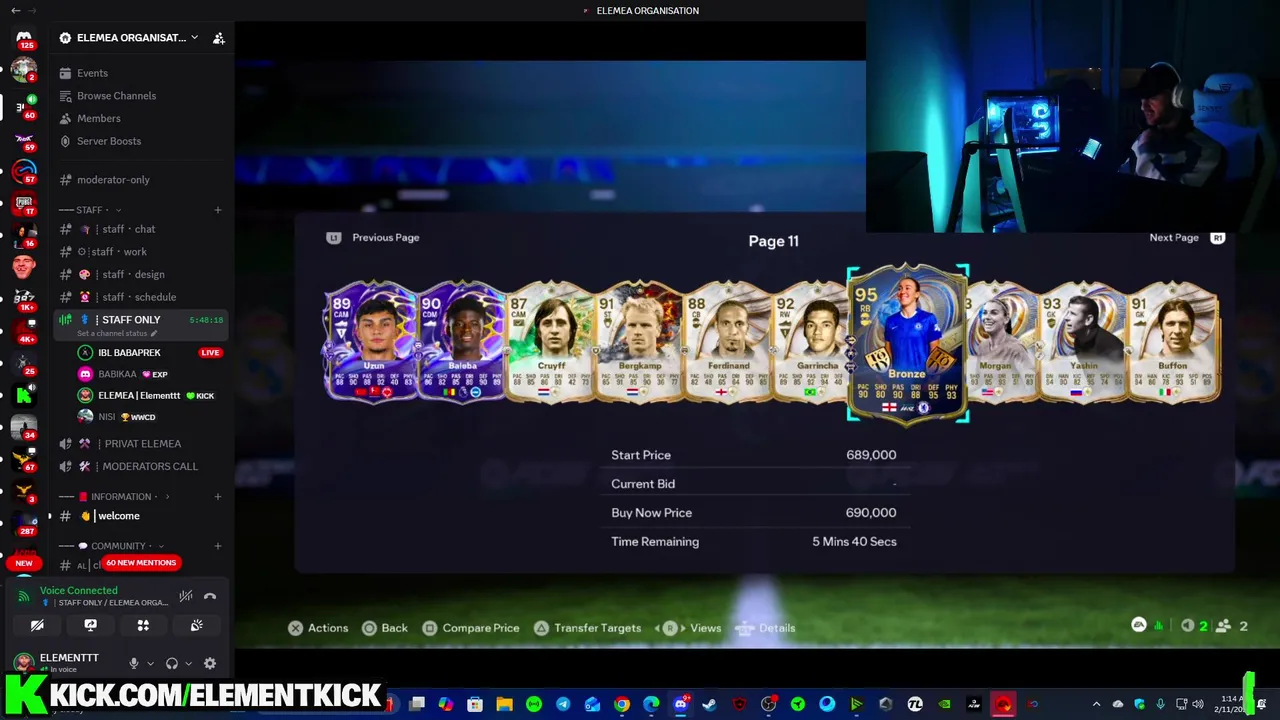Open Steam from the taskbar
Viewport: 1280px width, 720px height.
tap(710, 704)
